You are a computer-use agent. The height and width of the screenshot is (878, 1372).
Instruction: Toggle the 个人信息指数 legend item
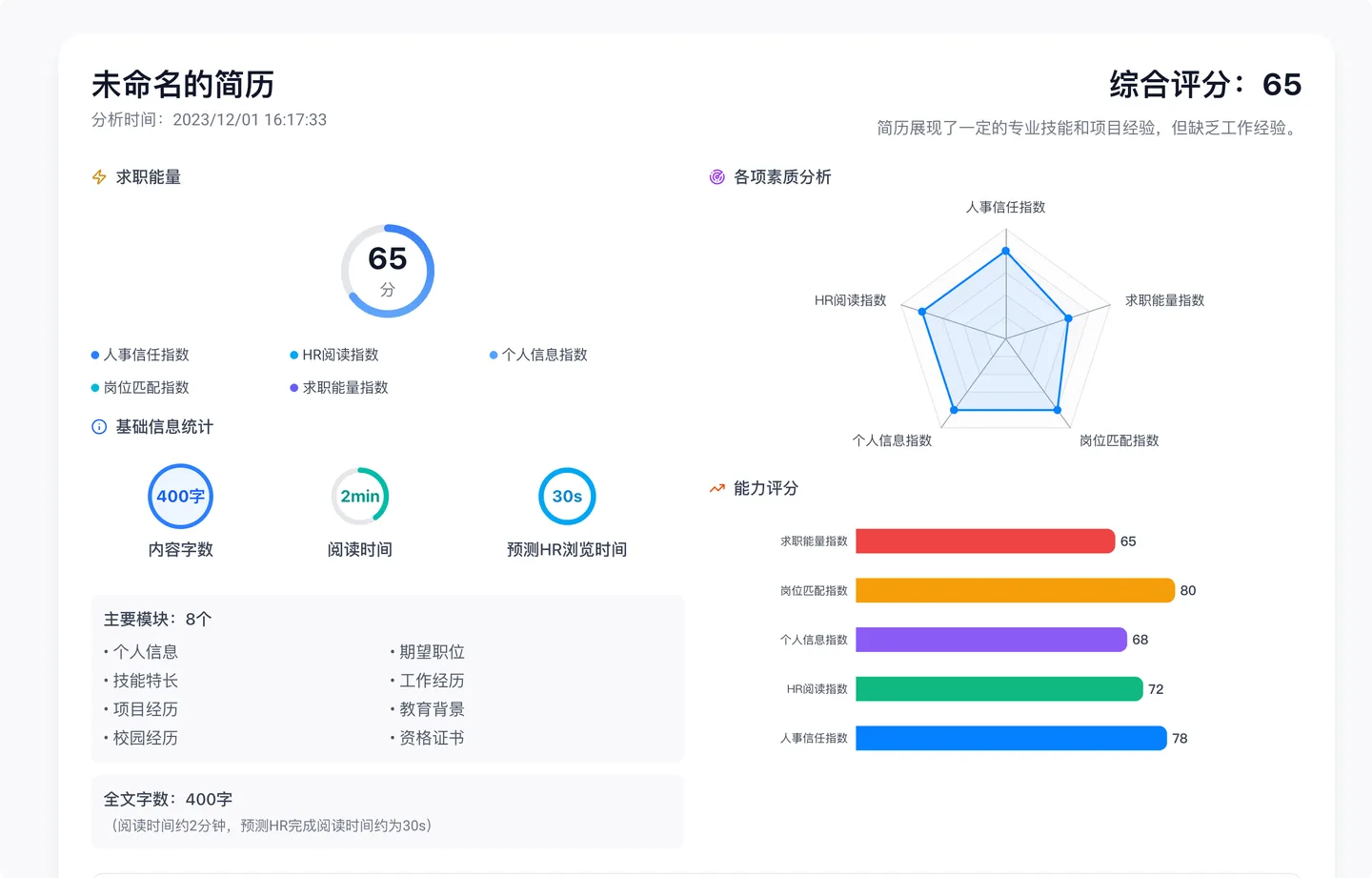[x=538, y=355]
